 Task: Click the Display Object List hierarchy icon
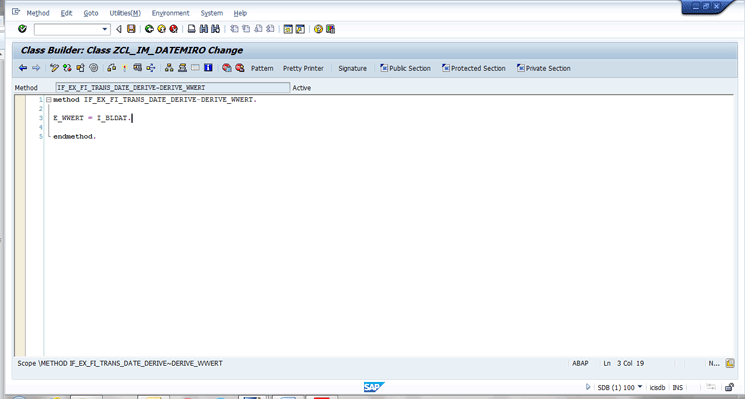[x=169, y=68]
